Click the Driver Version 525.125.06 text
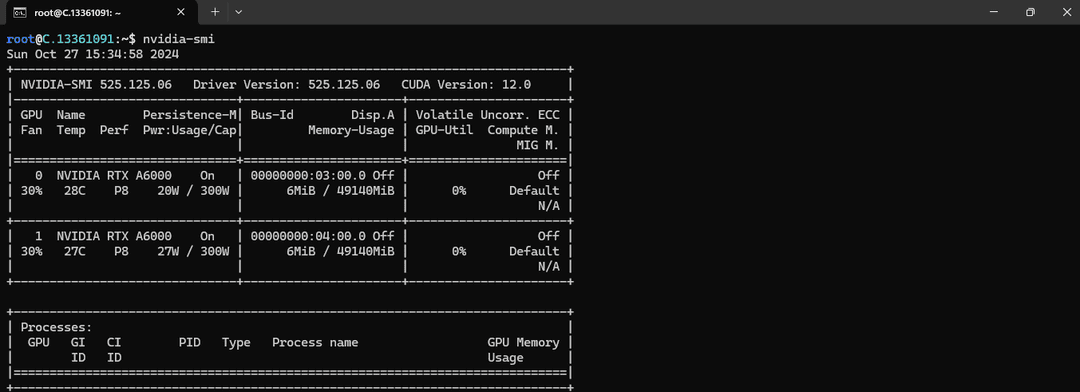Screen dimensions: 1080x392 [287, 85]
